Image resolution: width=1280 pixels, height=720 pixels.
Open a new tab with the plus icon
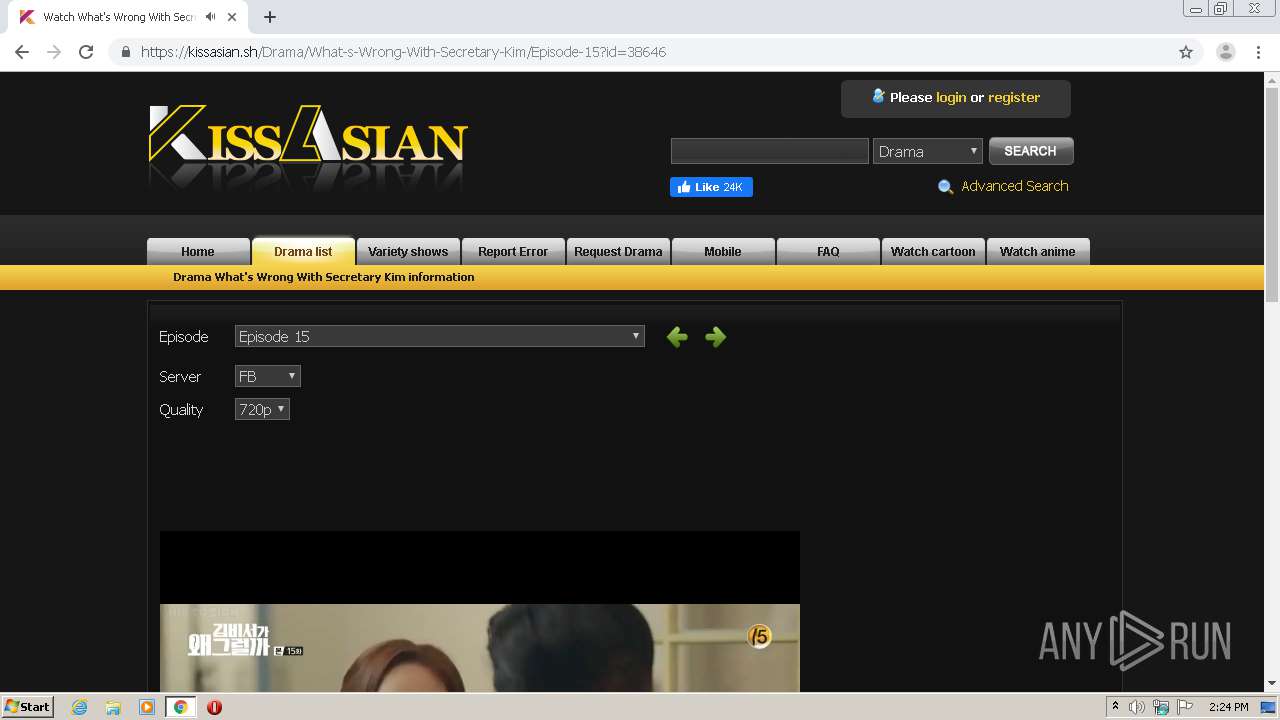[270, 17]
